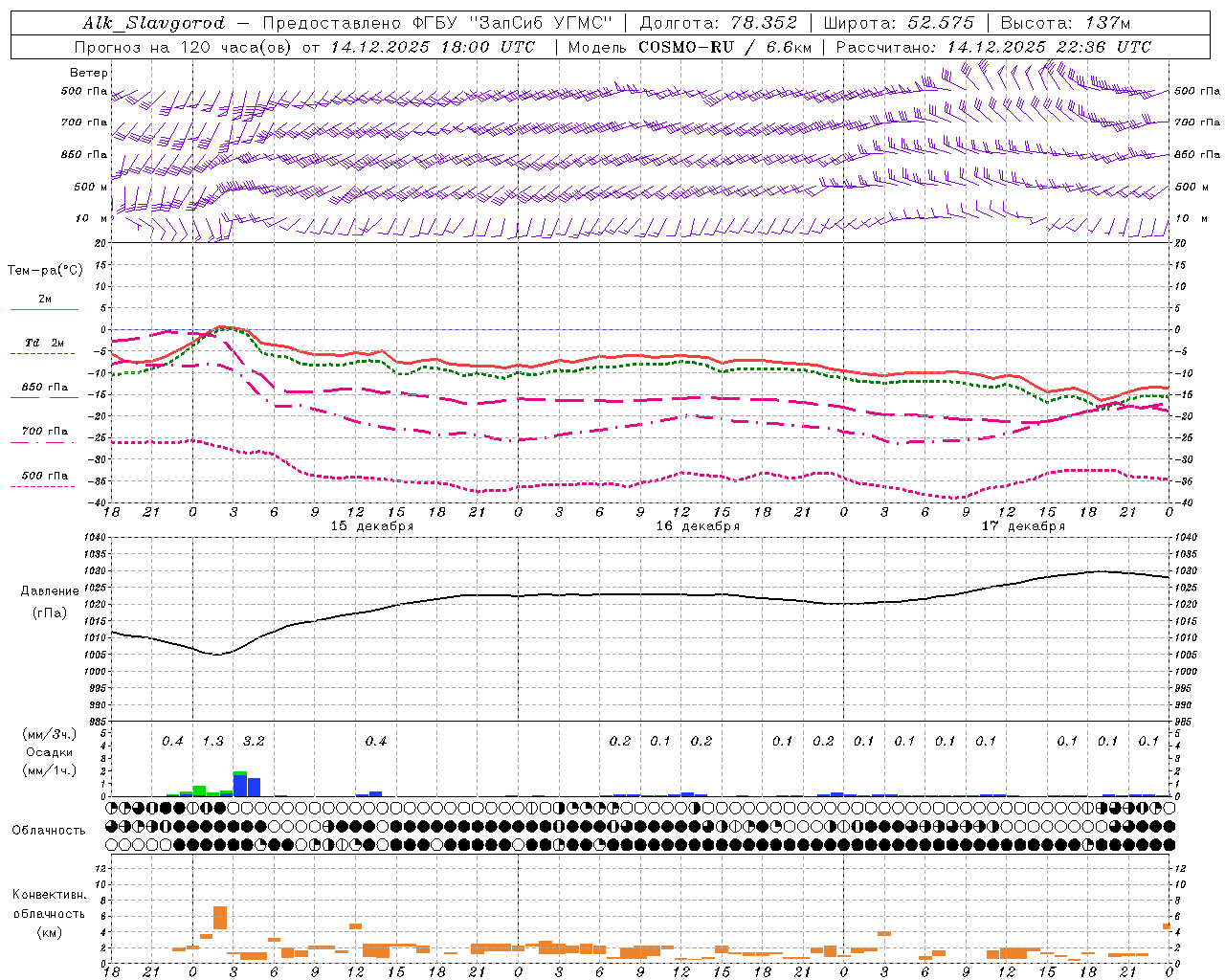Image resolution: width=1225 pixels, height=980 pixels.
Task: Click the date label '17 декабря'
Action: [1023, 526]
